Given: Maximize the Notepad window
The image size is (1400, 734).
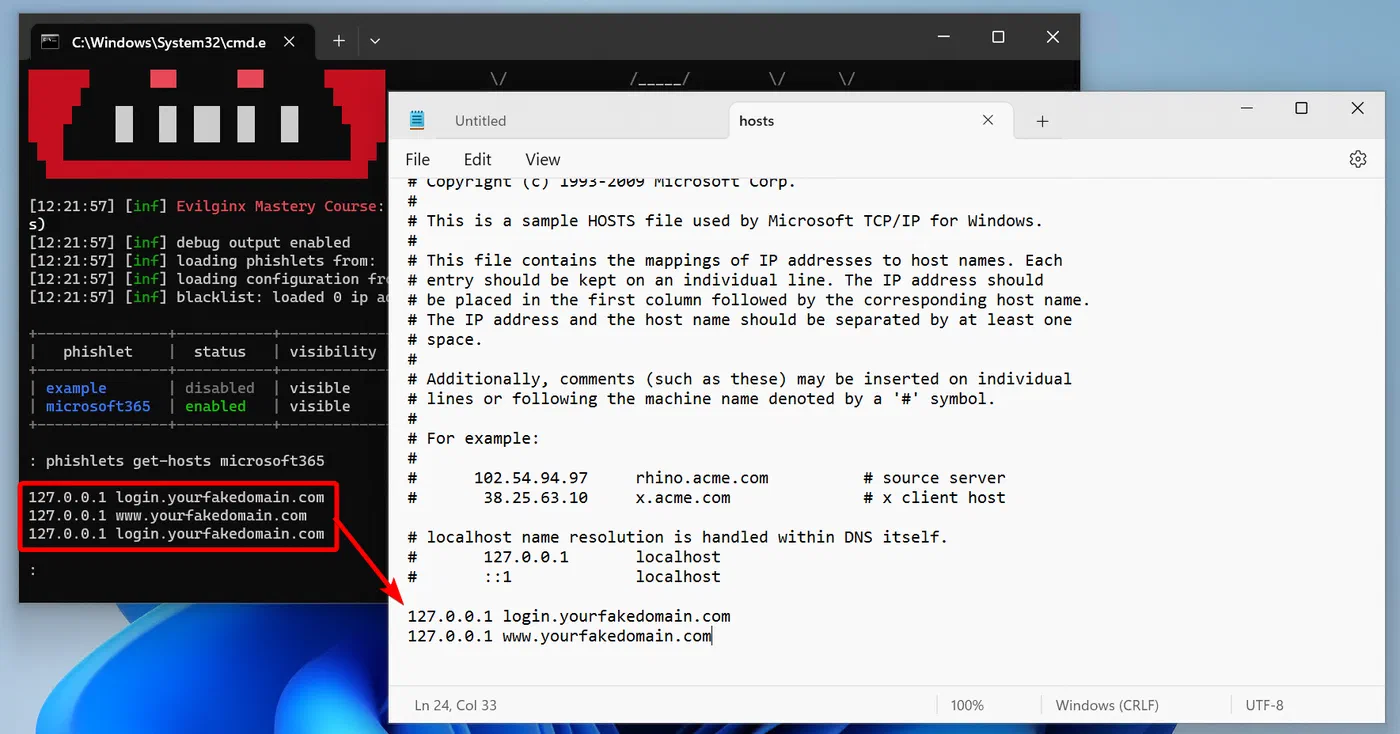Looking at the screenshot, I should click(x=1301, y=108).
